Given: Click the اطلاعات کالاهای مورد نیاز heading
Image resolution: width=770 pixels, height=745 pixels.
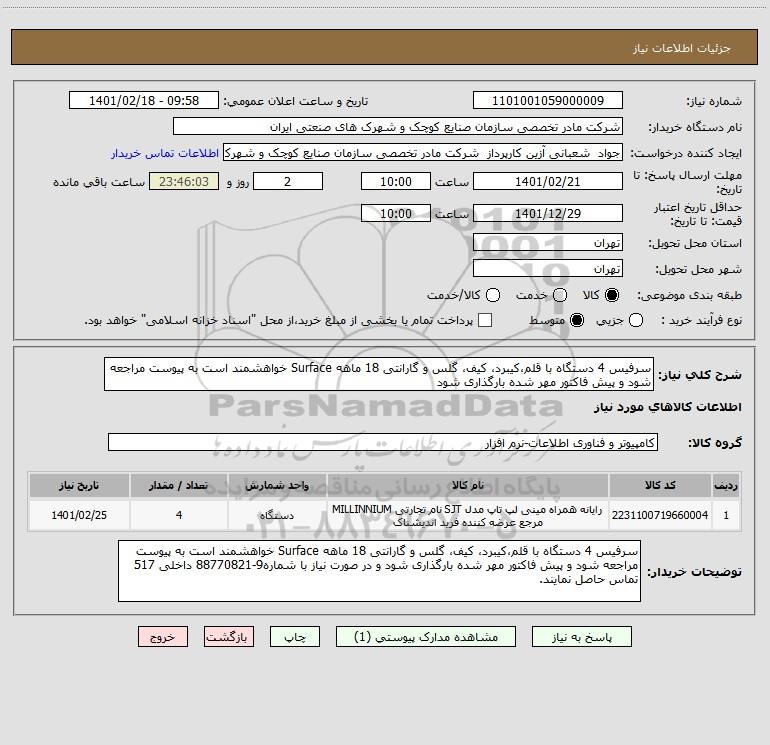Looking at the screenshot, I should point(667,407).
